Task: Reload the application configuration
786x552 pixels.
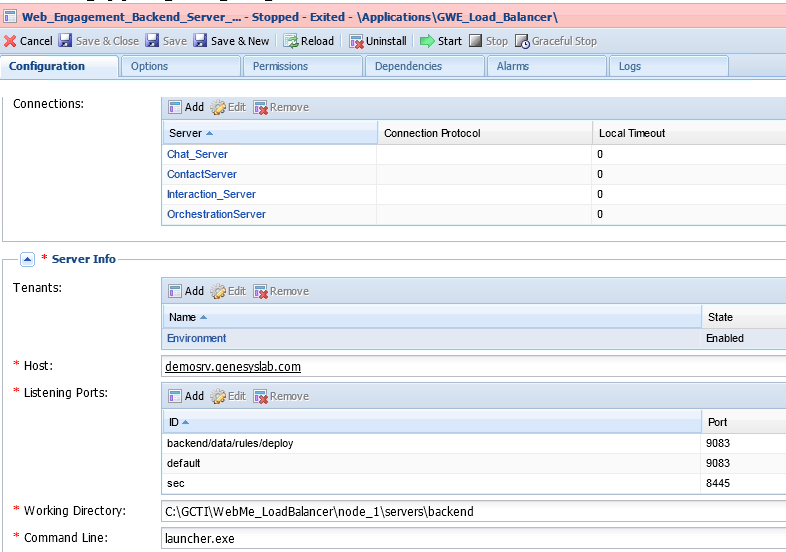Action: click(309, 41)
